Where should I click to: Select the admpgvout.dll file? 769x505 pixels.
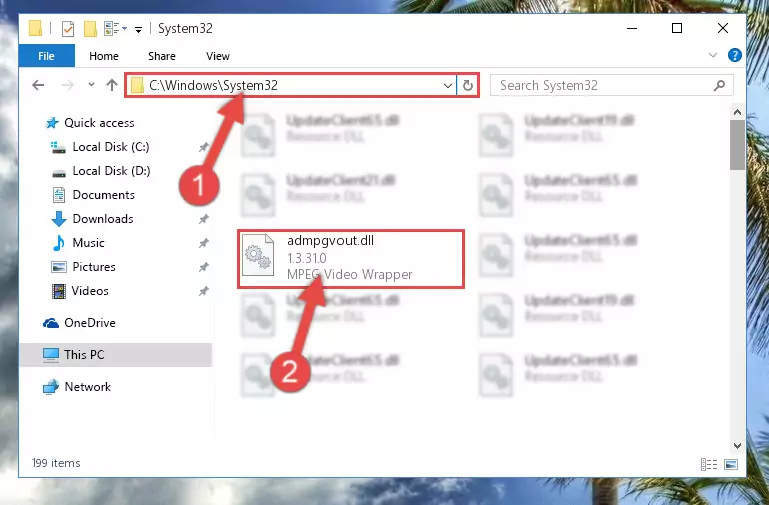tap(351, 258)
